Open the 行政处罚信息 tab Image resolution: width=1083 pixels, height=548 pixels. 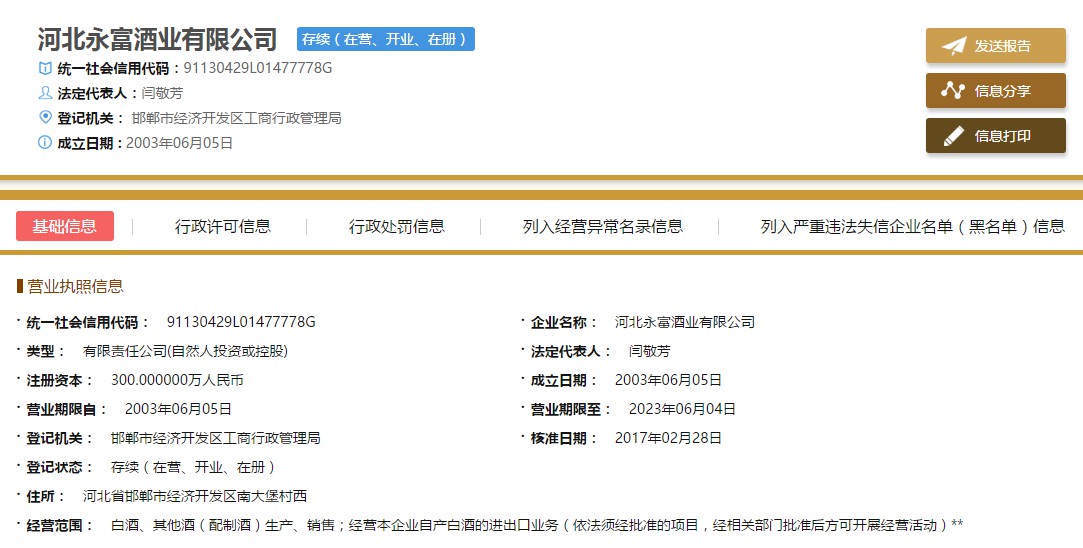click(397, 226)
